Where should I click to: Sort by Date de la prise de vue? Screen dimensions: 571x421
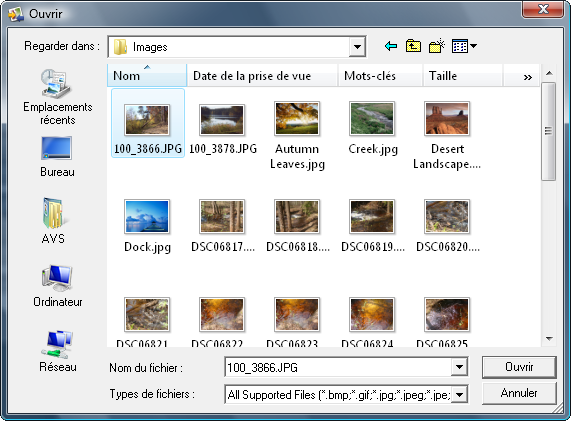(262, 76)
